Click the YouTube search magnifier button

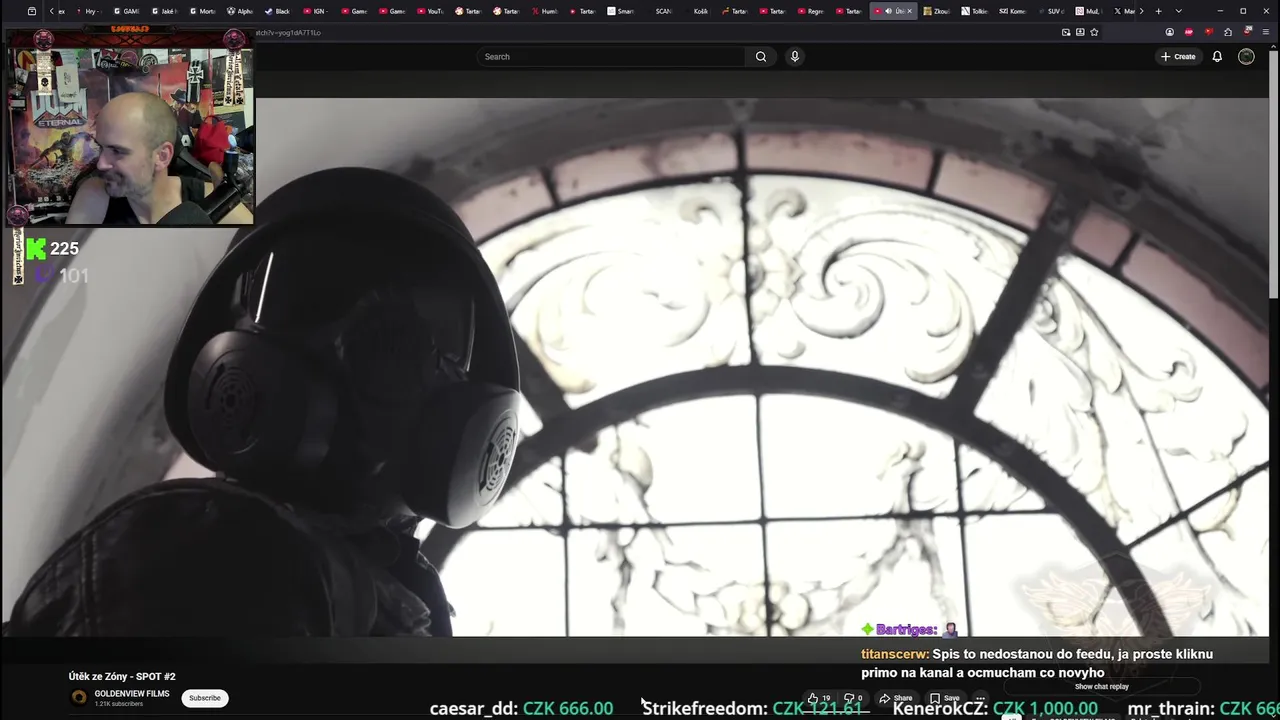(x=761, y=57)
